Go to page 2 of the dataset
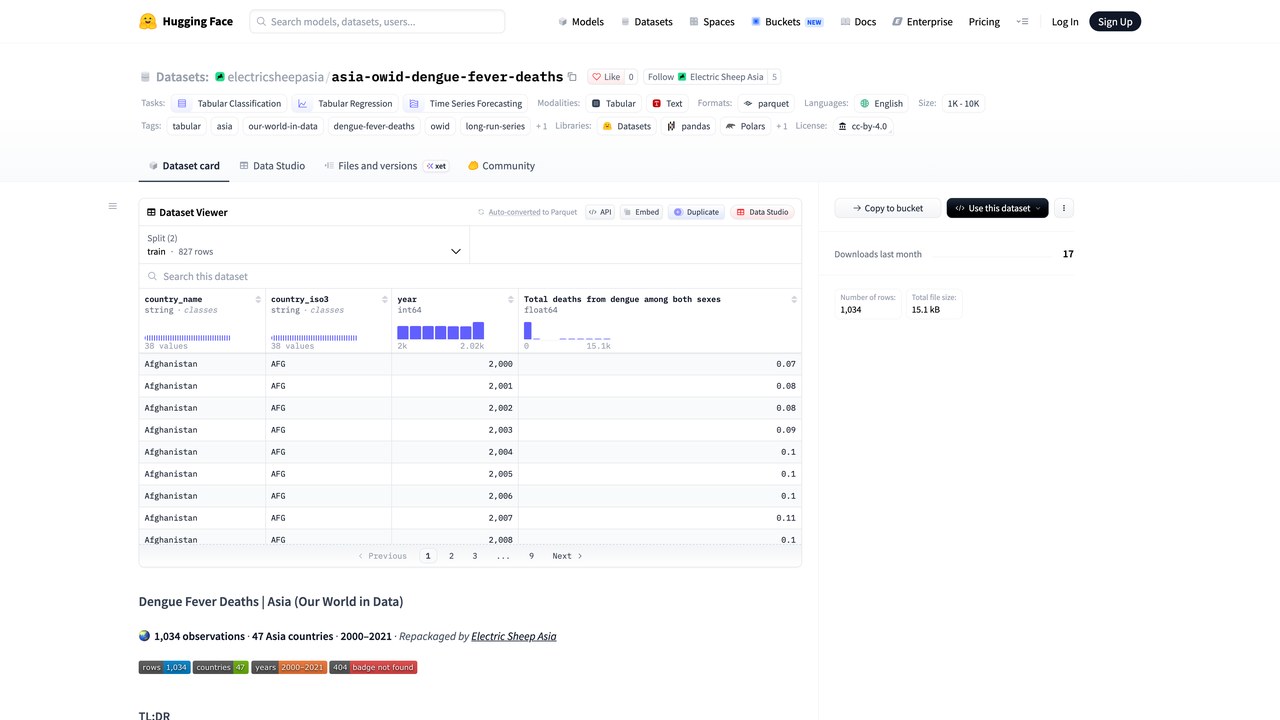This screenshot has height=720, width=1280. [451, 556]
